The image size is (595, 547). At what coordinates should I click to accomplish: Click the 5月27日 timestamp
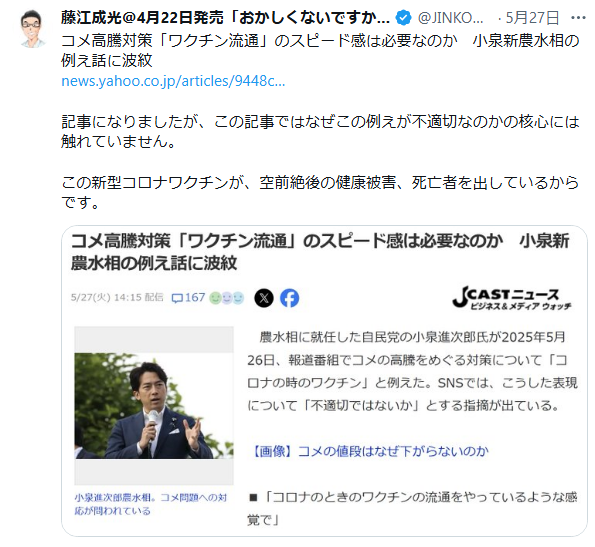(x=532, y=18)
